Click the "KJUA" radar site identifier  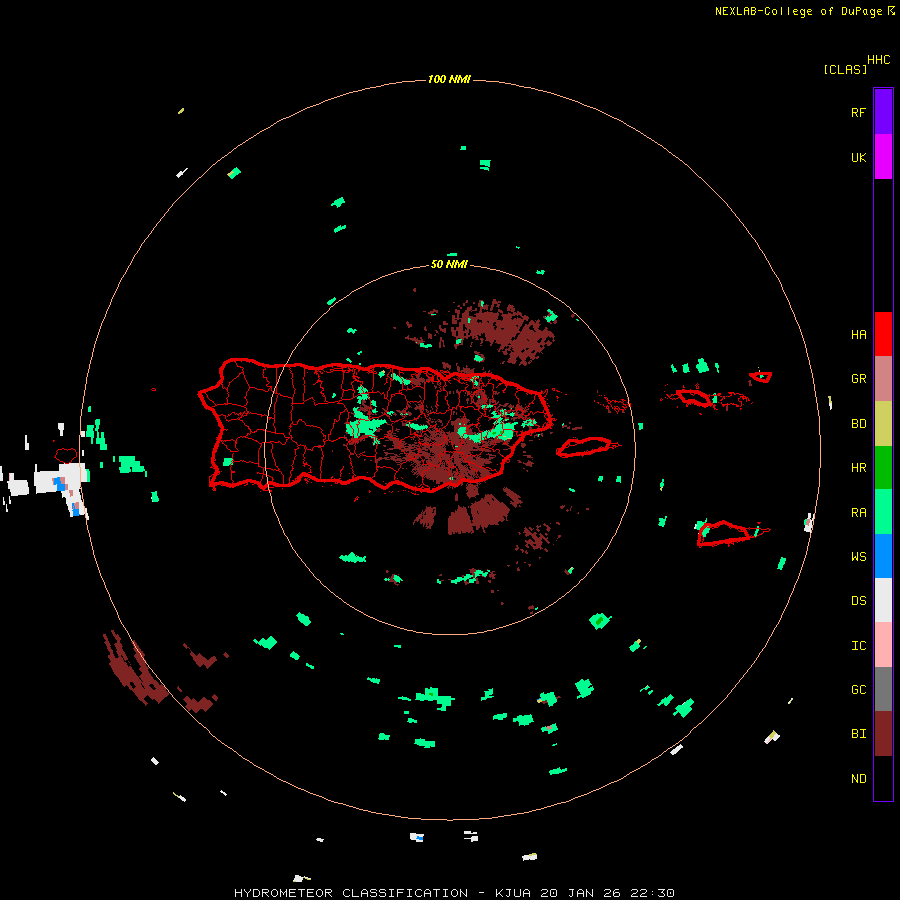pyautogui.click(x=513, y=893)
